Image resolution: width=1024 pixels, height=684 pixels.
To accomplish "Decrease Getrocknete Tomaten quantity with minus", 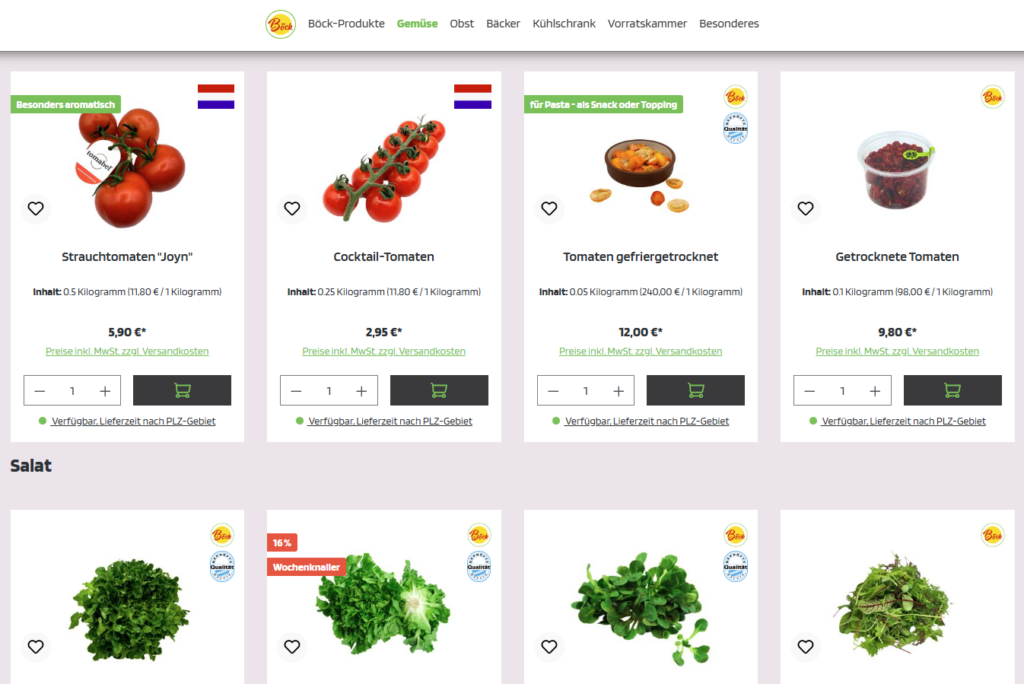I will [x=809, y=391].
